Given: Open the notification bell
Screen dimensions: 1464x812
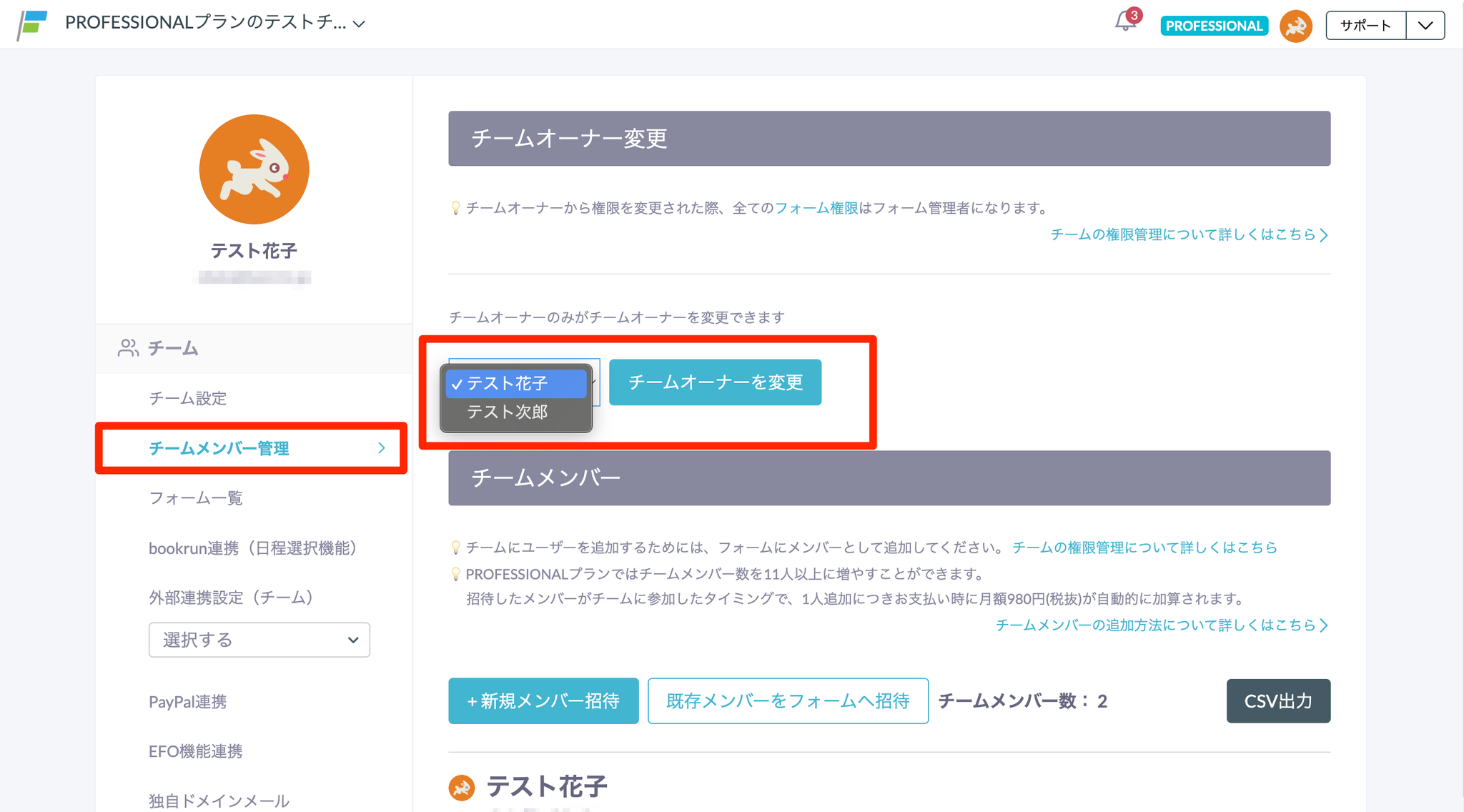Looking at the screenshot, I should point(1126,23).
